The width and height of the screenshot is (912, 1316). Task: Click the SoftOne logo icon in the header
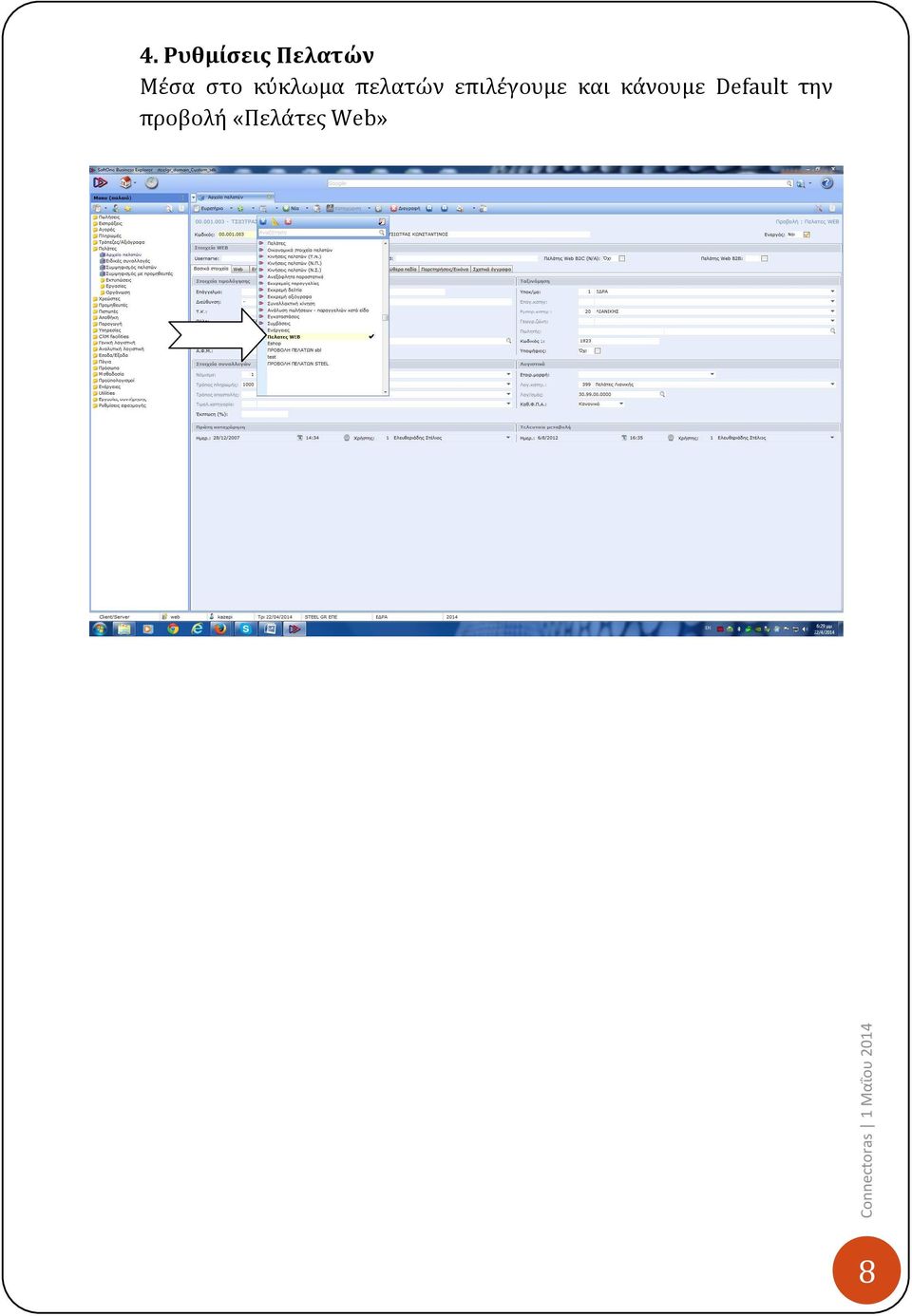point(100,183)
